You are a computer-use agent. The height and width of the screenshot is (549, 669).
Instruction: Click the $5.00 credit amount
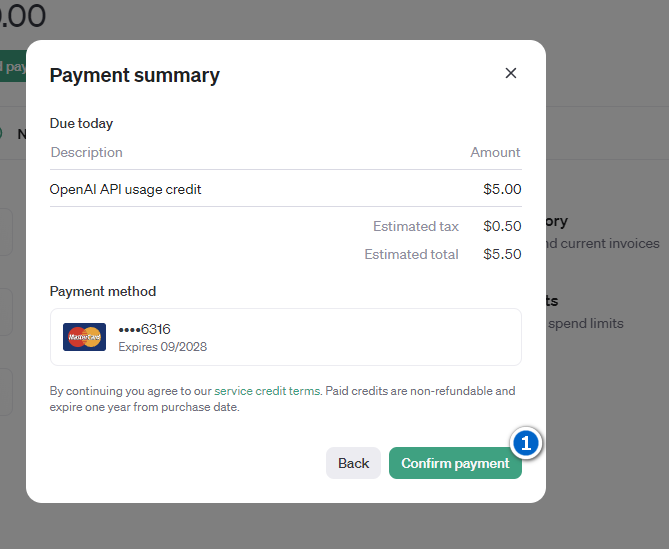coord(502,189)
